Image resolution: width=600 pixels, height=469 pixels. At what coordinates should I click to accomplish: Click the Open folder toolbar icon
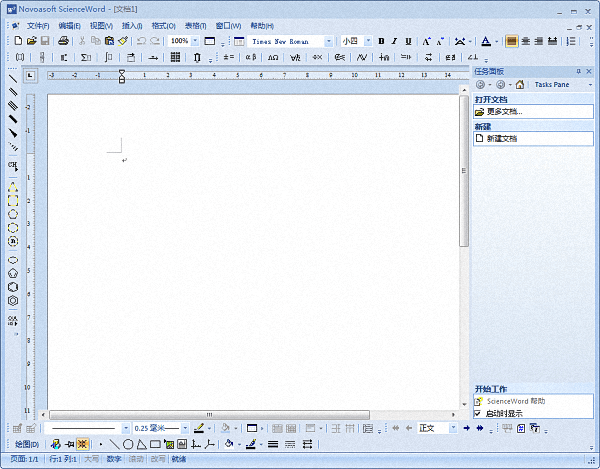click(x=32, y=41)
